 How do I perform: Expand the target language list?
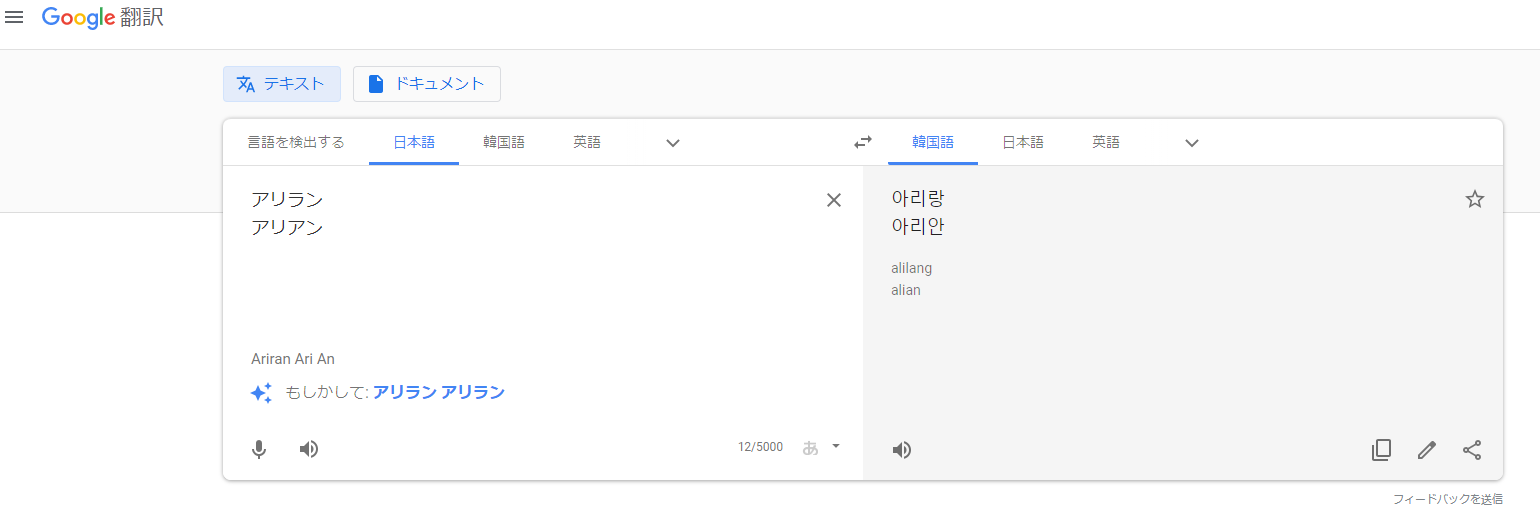(x=1191, y=142)
